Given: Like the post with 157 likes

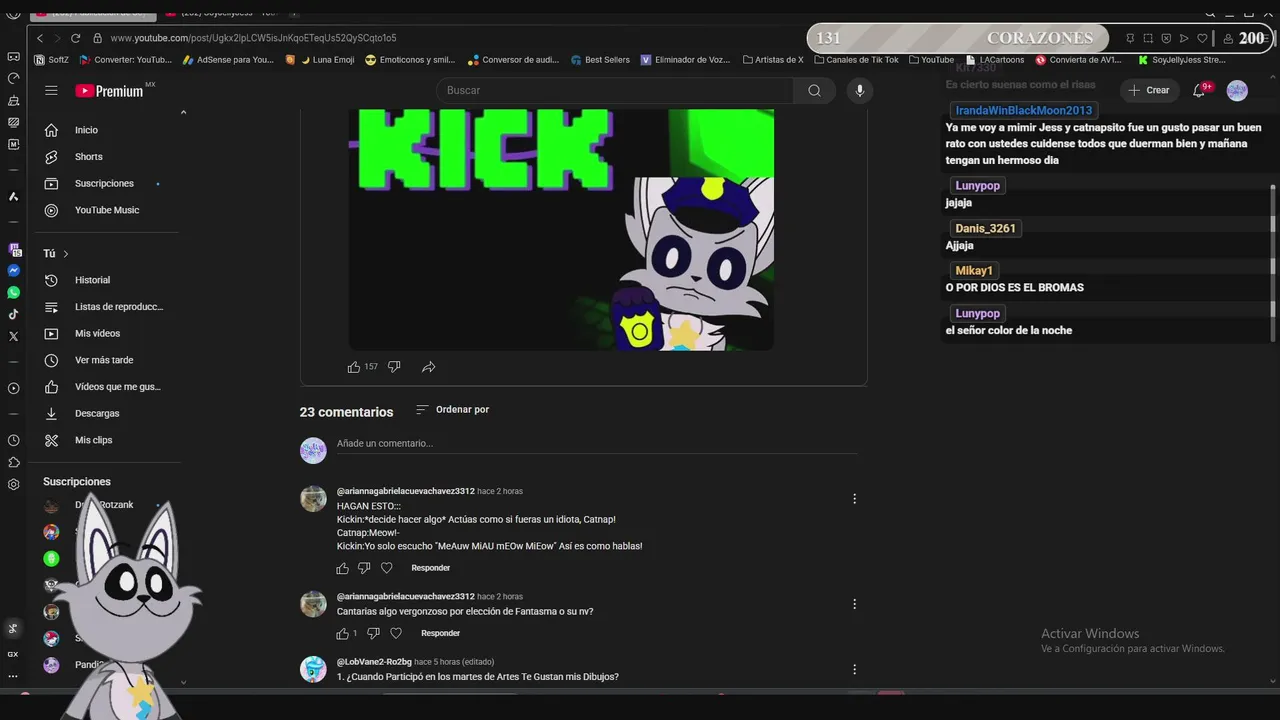Looking at the screenshot, I should [x=353, y=367].
